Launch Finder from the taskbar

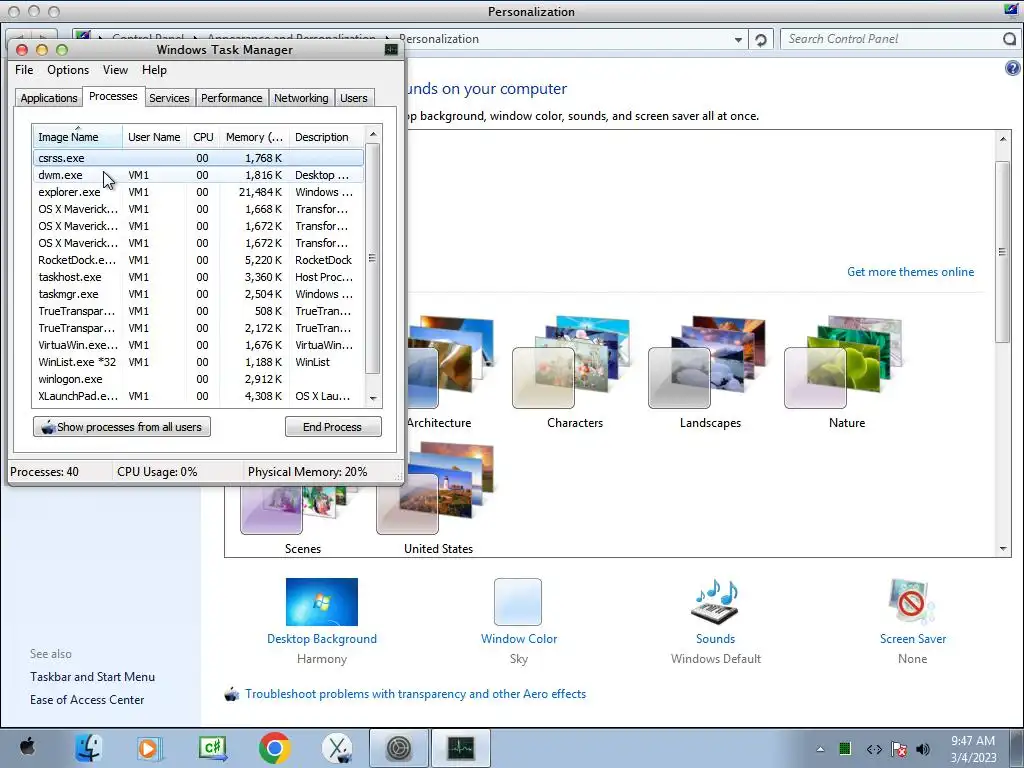coord(88,748)
